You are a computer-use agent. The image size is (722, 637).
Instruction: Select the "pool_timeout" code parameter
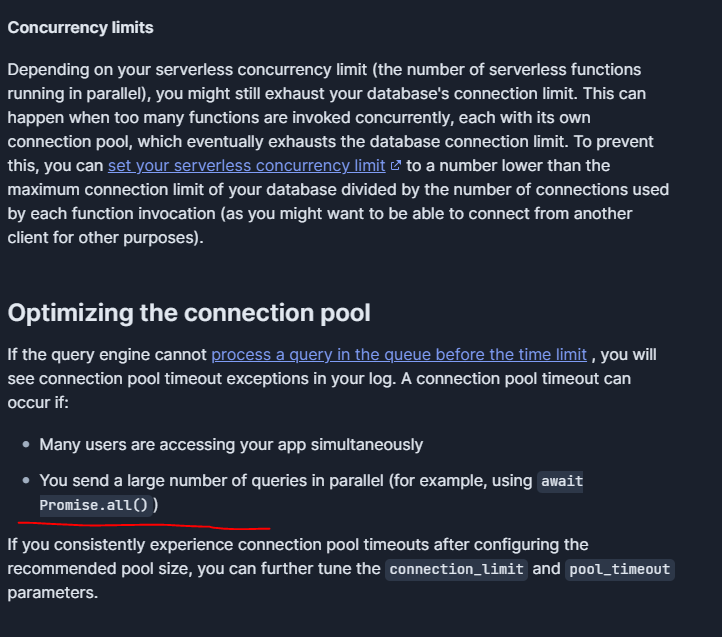[x=620, y=569]
